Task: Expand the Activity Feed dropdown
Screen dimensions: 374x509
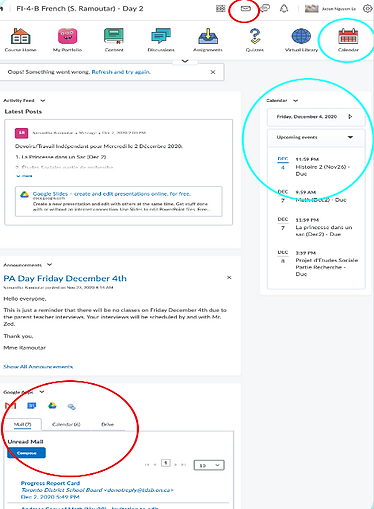Action: (43, 100)
